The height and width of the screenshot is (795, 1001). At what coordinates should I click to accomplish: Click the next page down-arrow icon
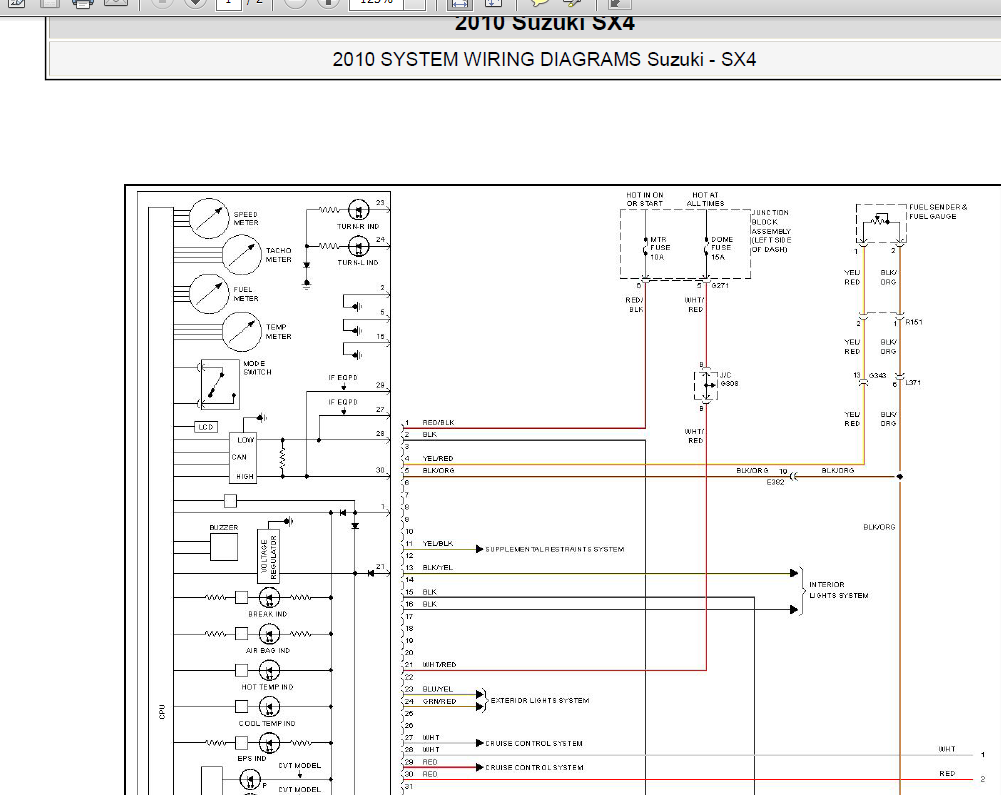pos(195,3)
